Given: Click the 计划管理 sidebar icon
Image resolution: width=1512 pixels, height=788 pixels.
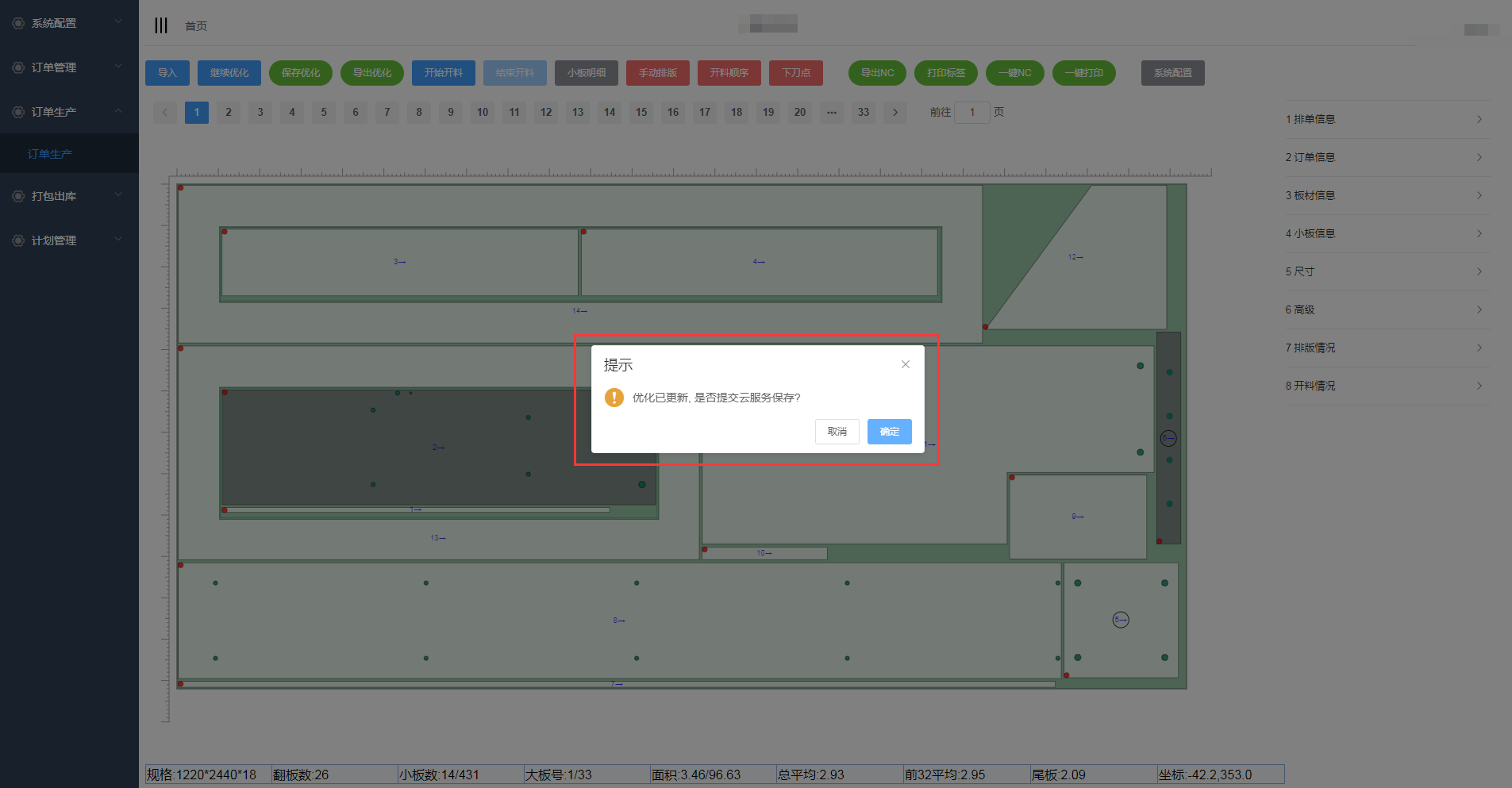Looking at the screenshot, I should pyautogui.click(x=18, y=240).
